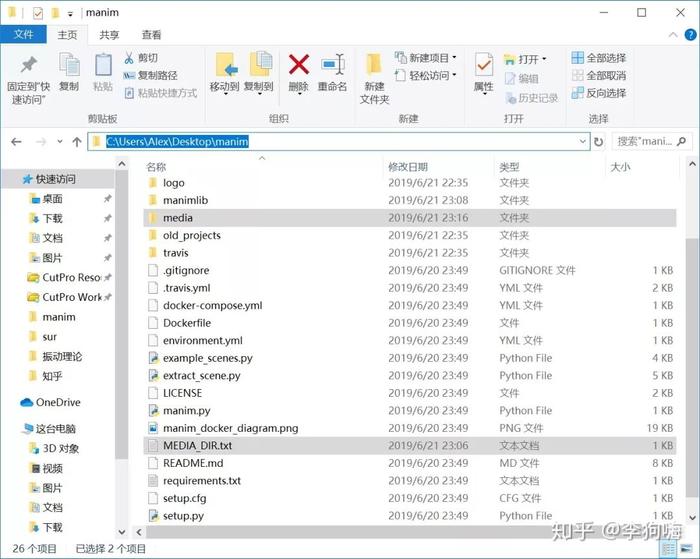Open recent locations dropdown arrow

(60, 142)
